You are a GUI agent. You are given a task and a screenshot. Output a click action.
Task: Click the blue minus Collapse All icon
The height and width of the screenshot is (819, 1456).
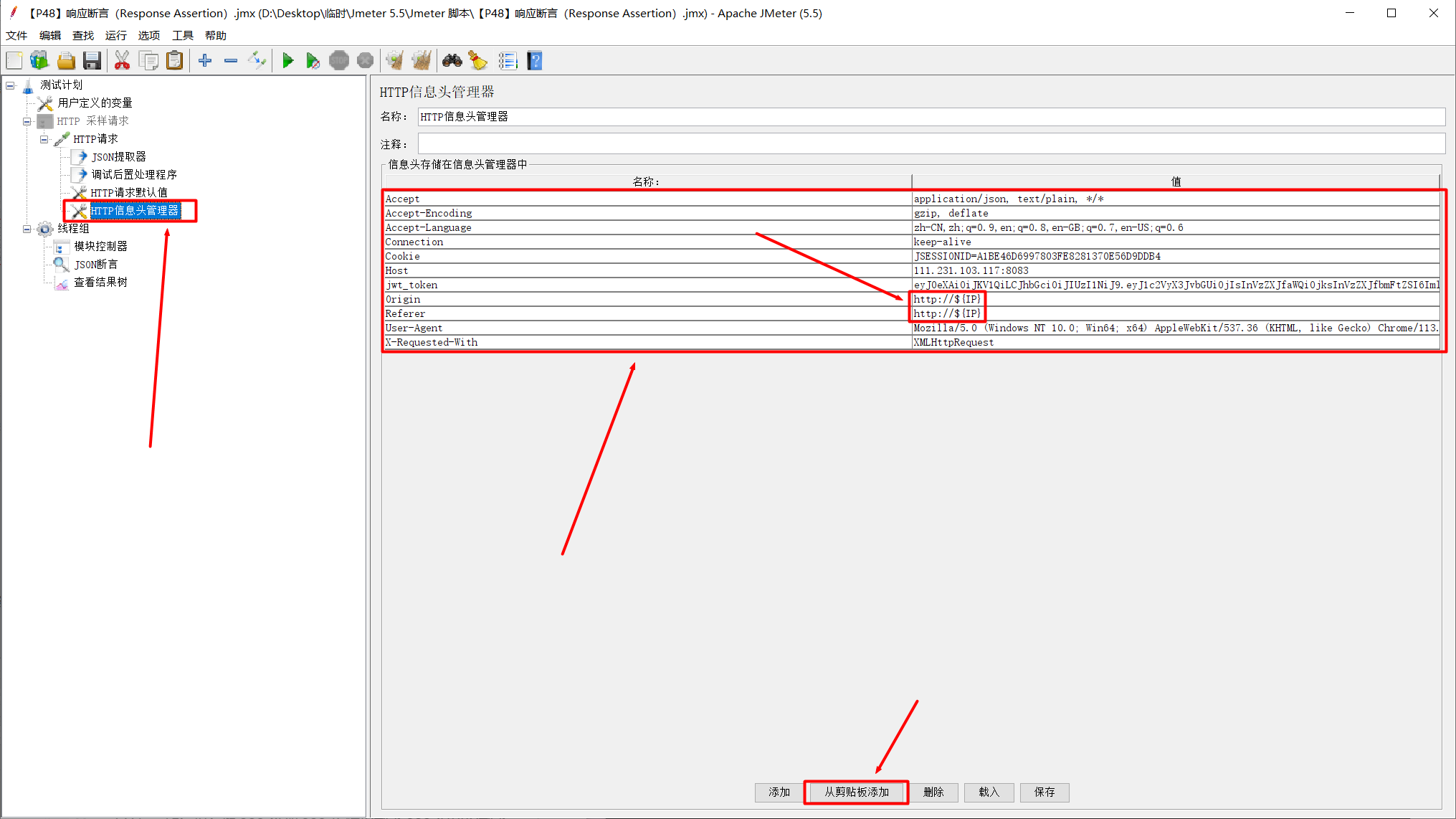tap(231, 61)
